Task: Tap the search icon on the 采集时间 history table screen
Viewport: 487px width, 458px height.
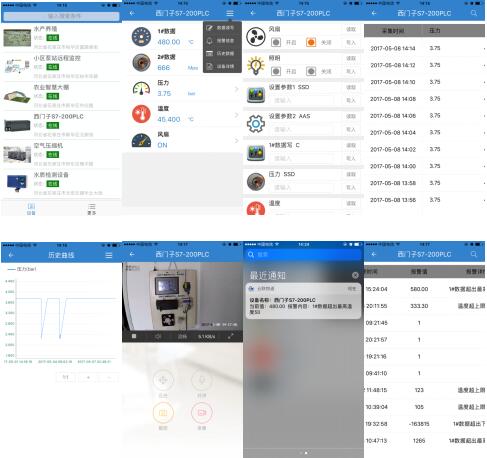Action: click(x=474, y=13)
